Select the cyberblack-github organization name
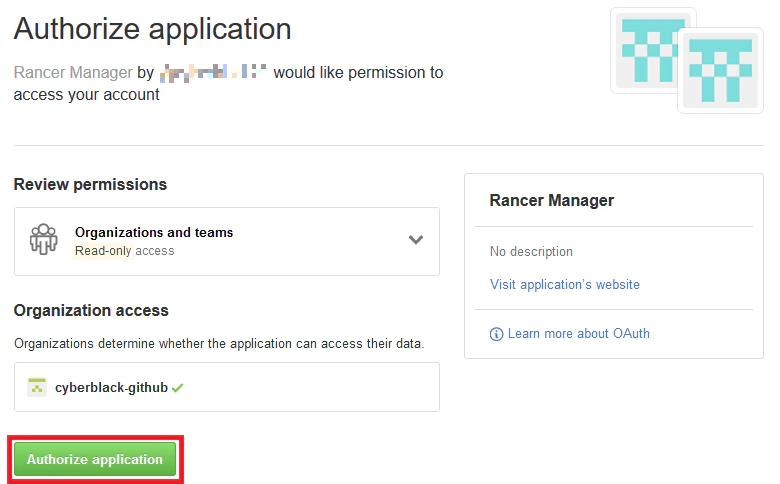 click(x=111, y=387)
